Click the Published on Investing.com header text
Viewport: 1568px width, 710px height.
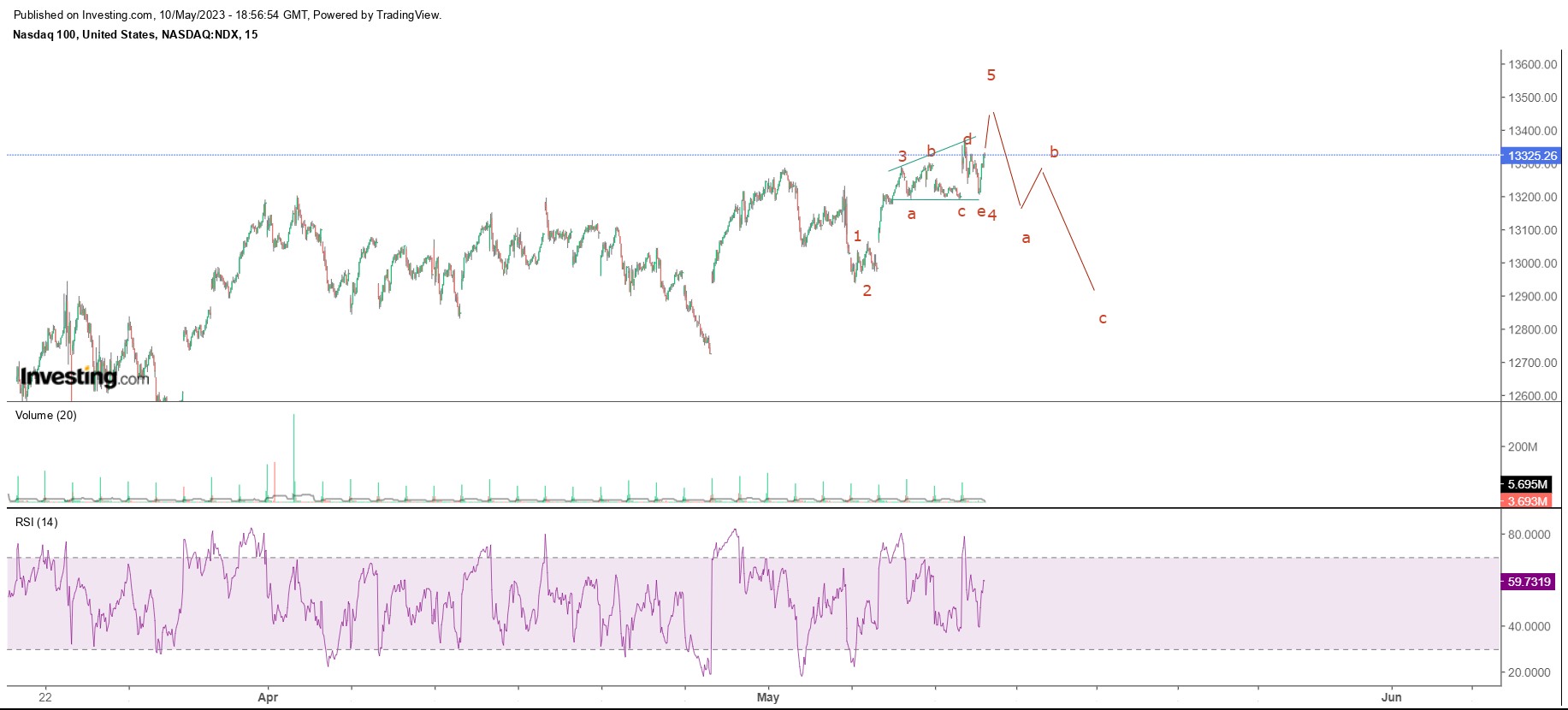[x=228, y=15]
